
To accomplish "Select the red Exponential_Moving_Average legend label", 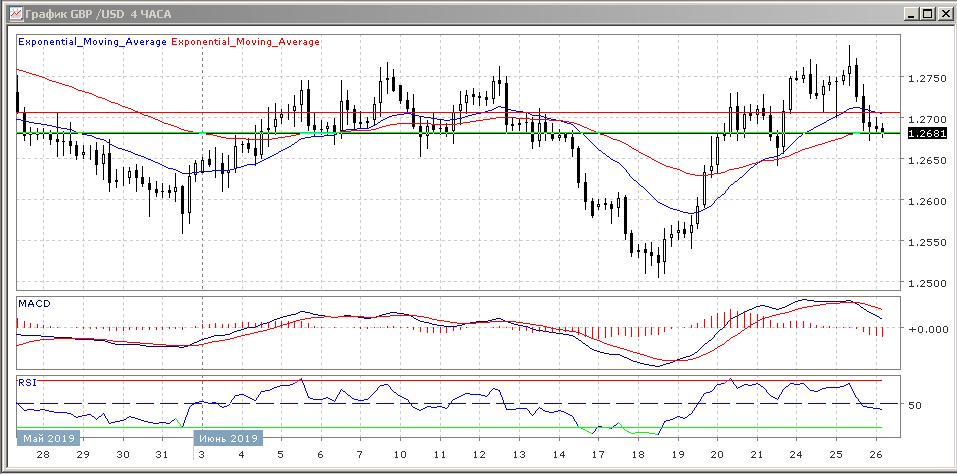I will click(x=247, y=42).
